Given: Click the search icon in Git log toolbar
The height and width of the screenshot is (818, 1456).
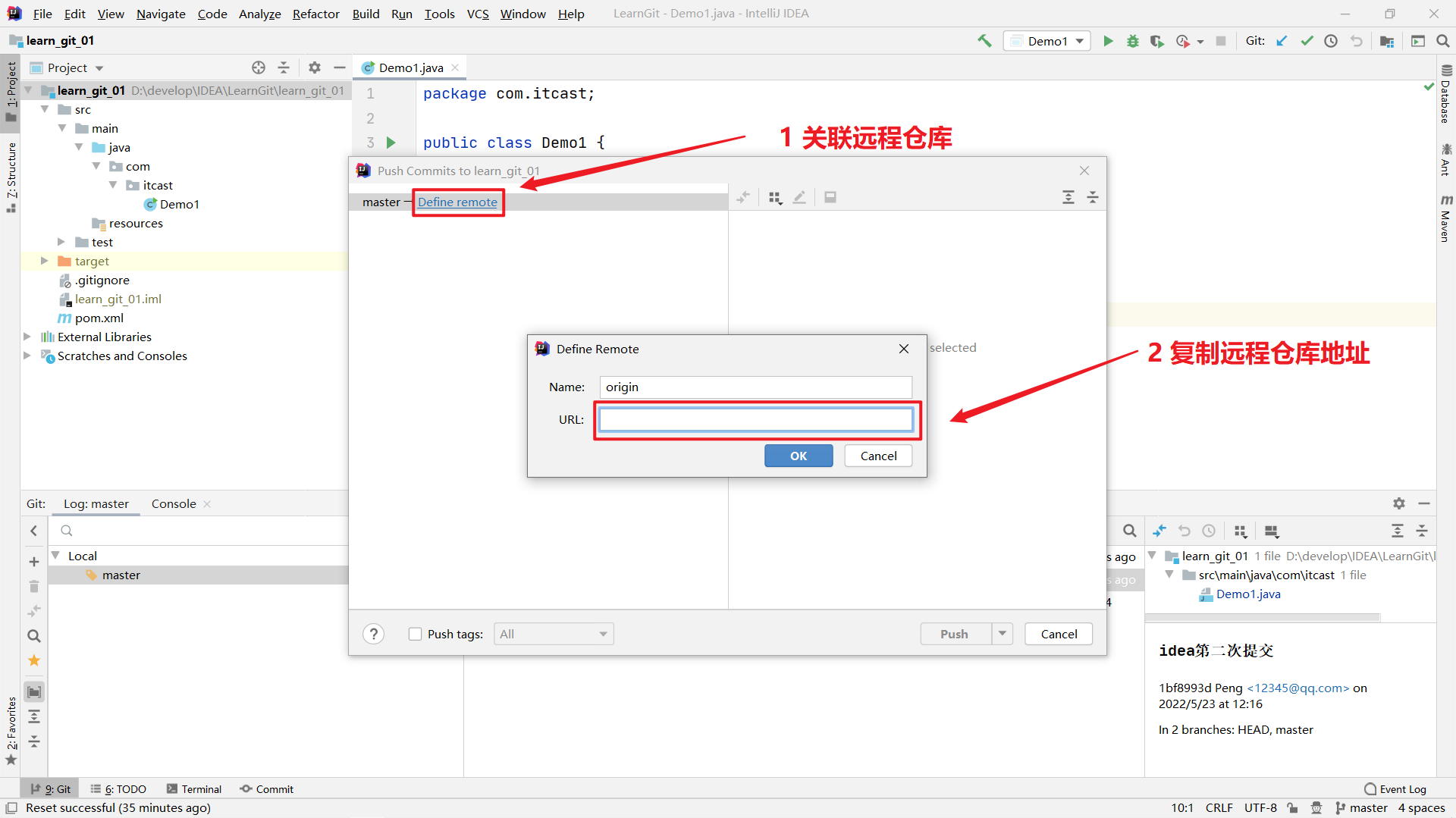Looking at the screenshot, I should [x=1130, y=531].
